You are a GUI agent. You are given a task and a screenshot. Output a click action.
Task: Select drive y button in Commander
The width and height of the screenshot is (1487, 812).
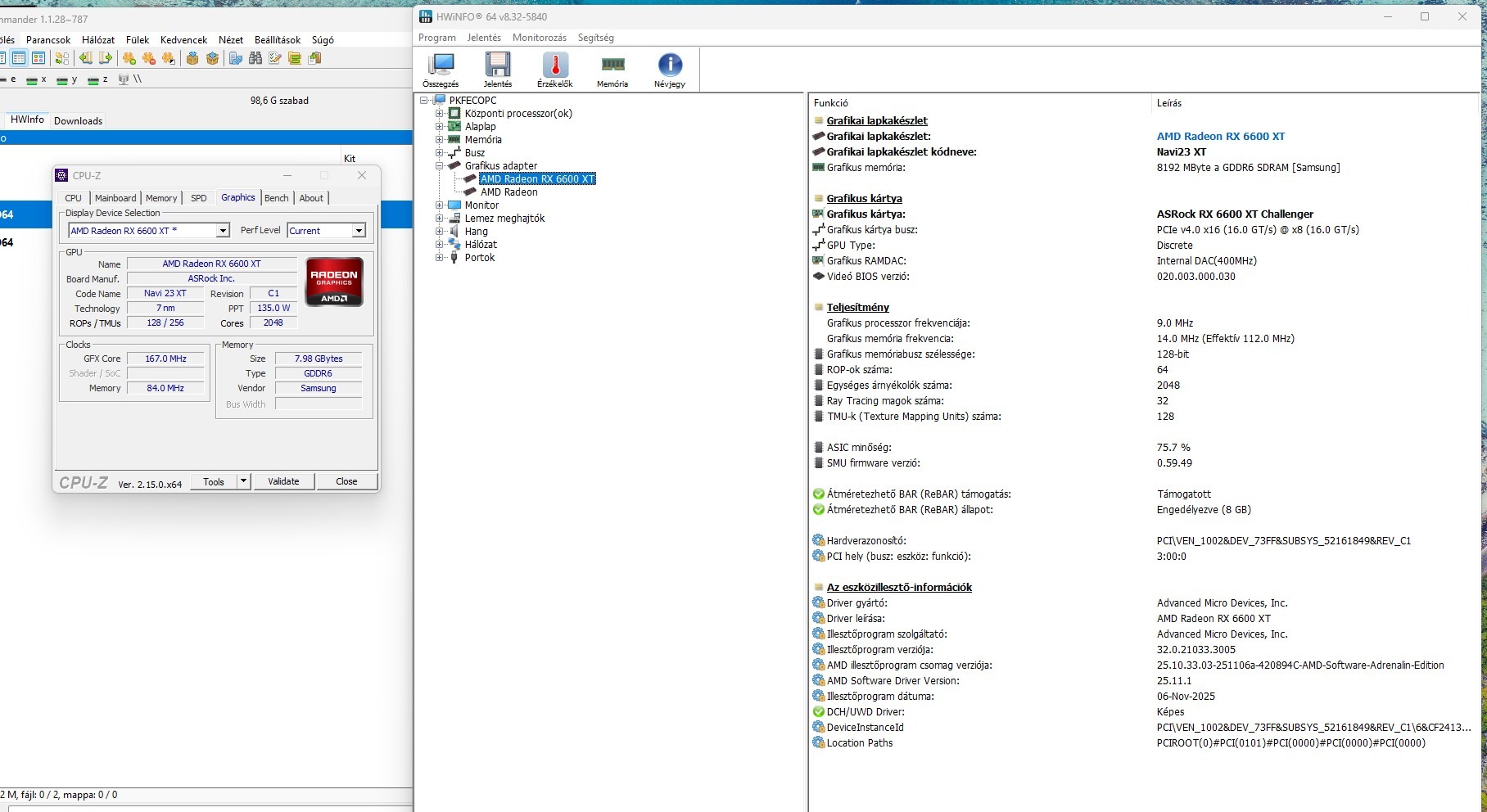[67, 79]
